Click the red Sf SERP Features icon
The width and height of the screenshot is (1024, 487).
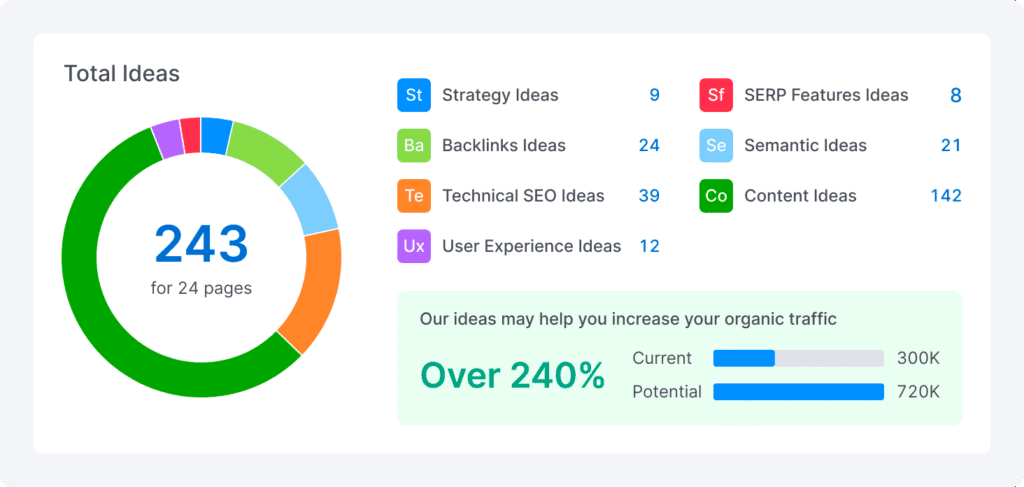pos(715,95)
